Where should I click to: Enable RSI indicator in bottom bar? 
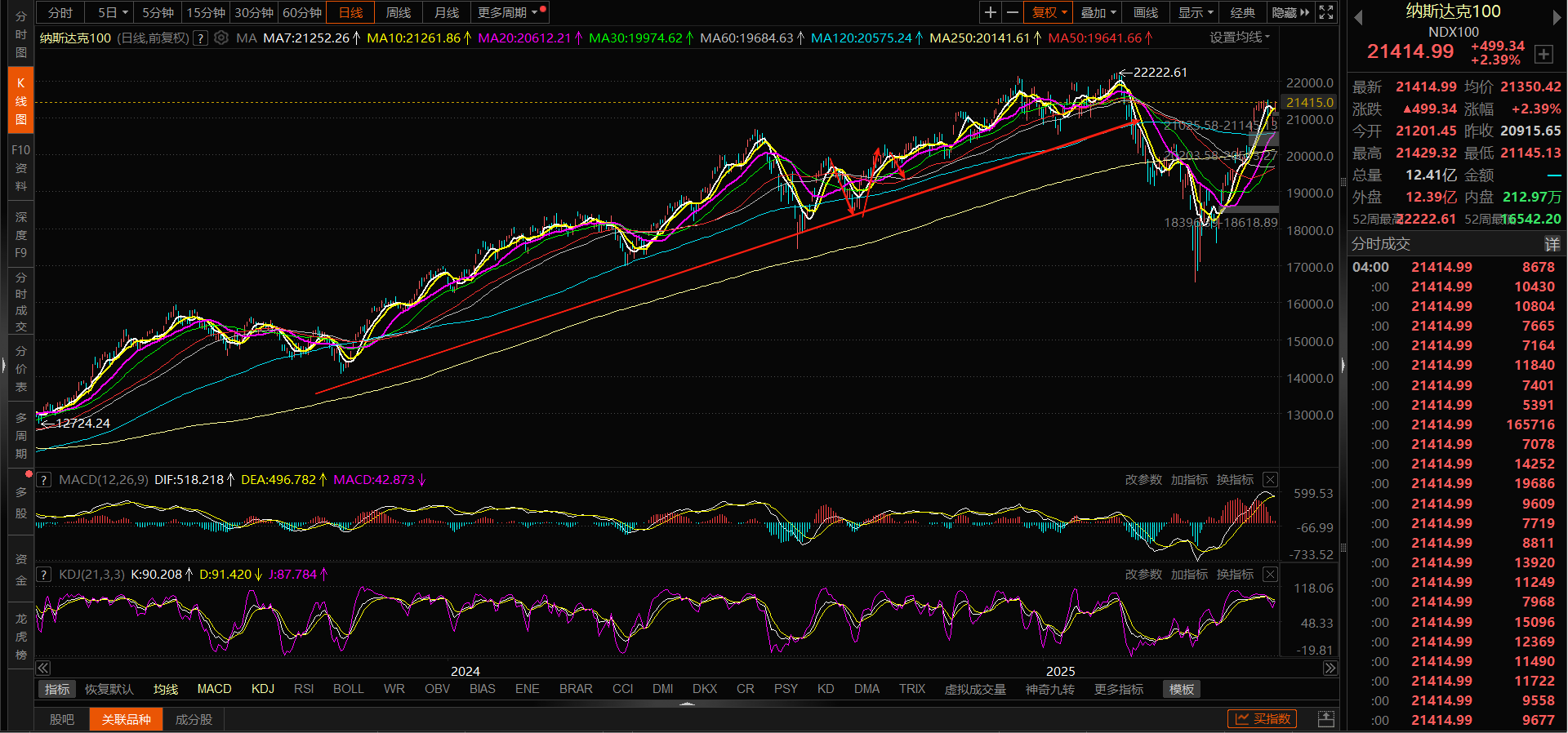pyautogui.click(x=304, y=690)
